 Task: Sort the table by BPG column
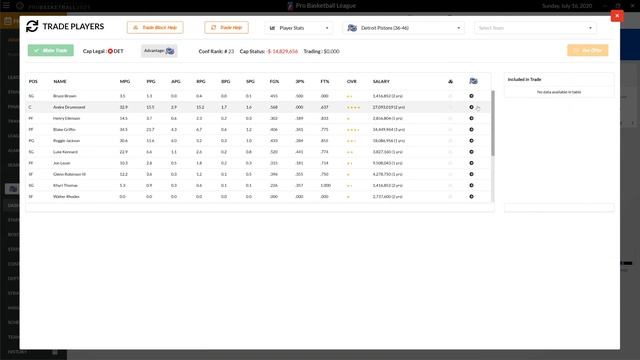click(x=226, y=82)
